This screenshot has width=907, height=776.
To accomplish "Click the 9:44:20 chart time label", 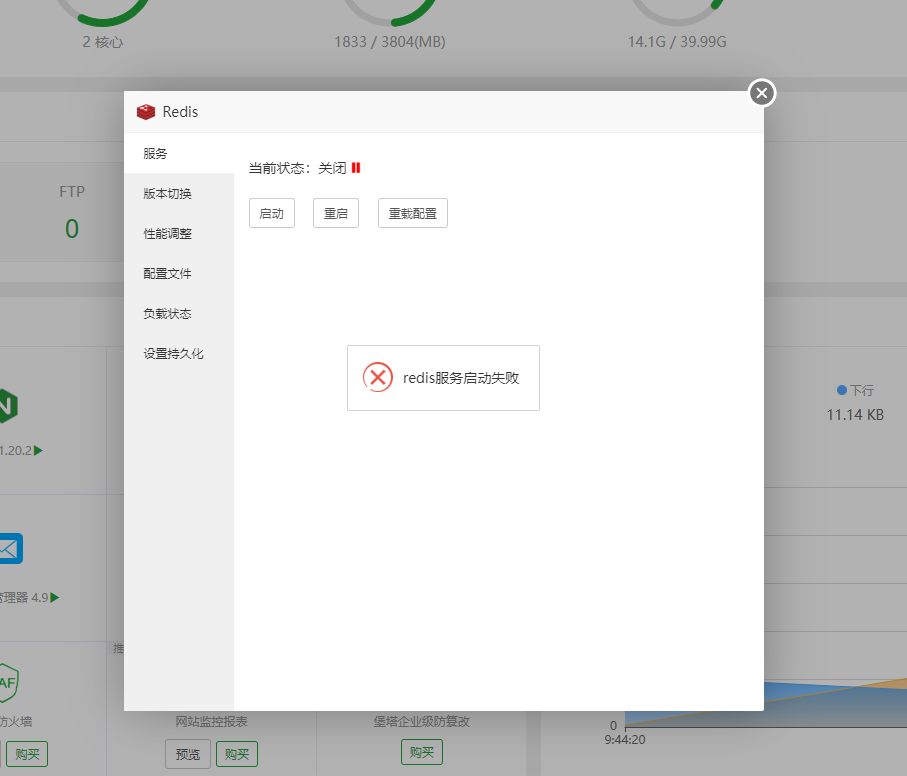I will pos(625,740).
